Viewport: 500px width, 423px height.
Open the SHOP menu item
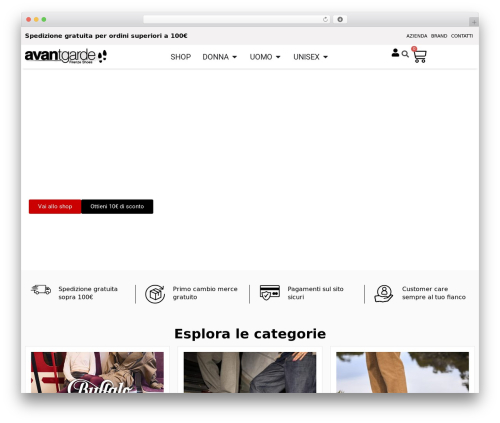tap(181, 57)
